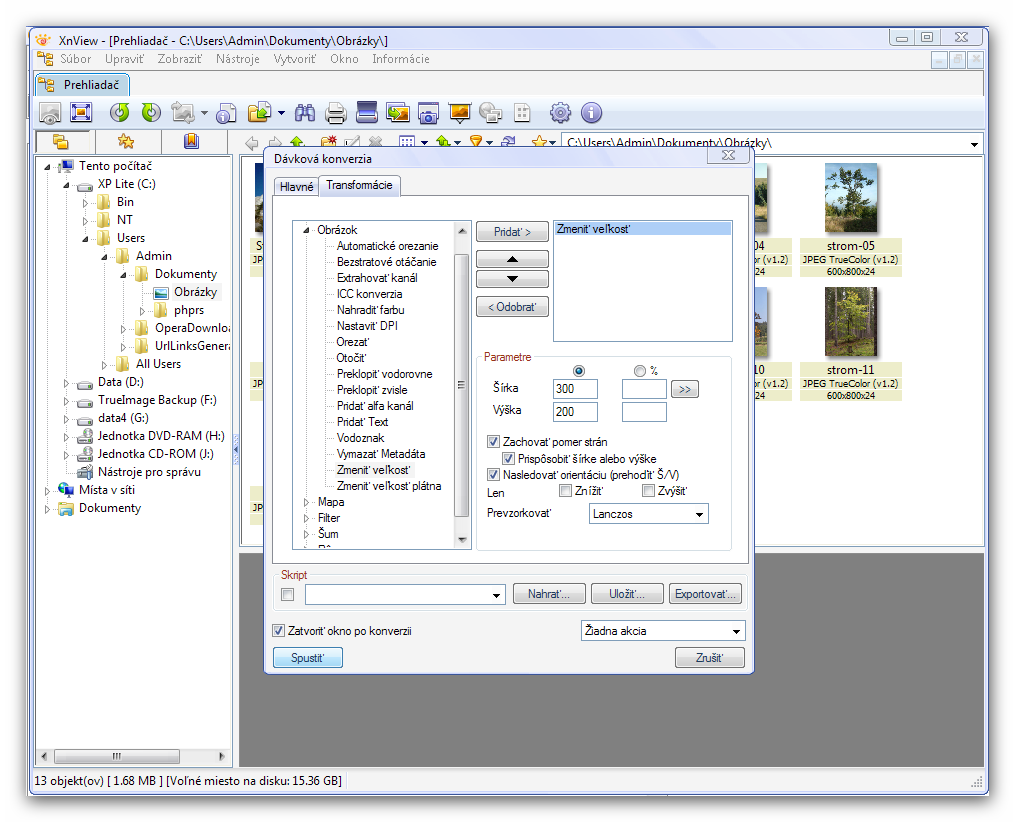Click the fullscreen view icon
The width and height of the screenshot is (1015, 822).
(x=81, y=113)
